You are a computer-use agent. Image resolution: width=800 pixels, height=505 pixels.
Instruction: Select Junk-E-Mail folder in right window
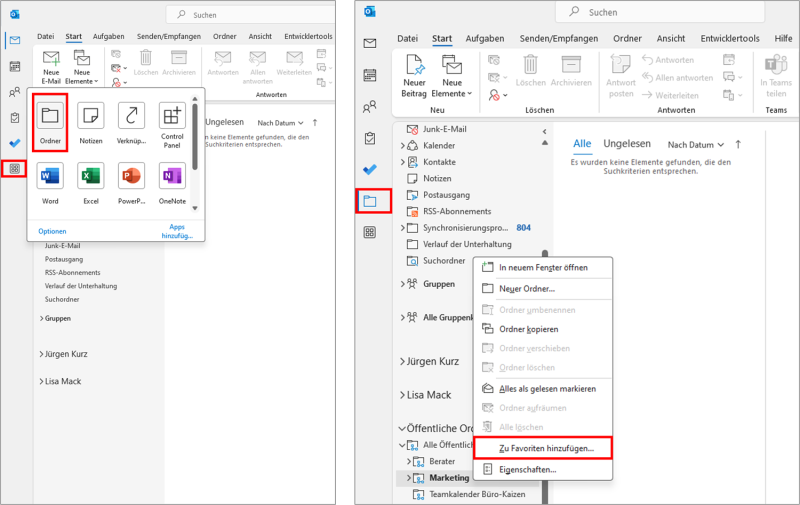(444, 130)
